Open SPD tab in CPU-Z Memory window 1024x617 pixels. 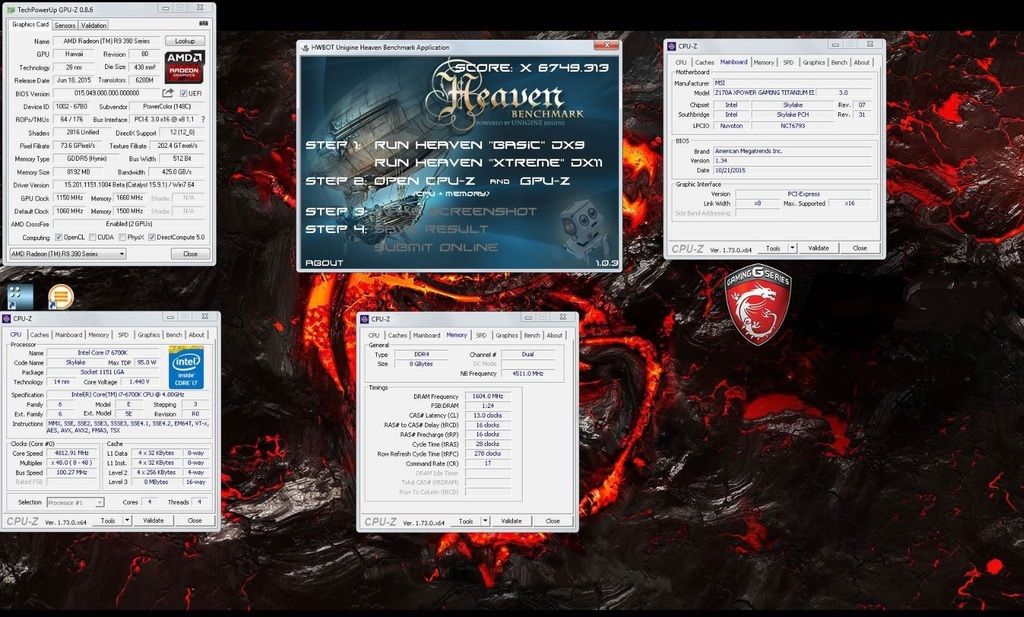point(481,335)
